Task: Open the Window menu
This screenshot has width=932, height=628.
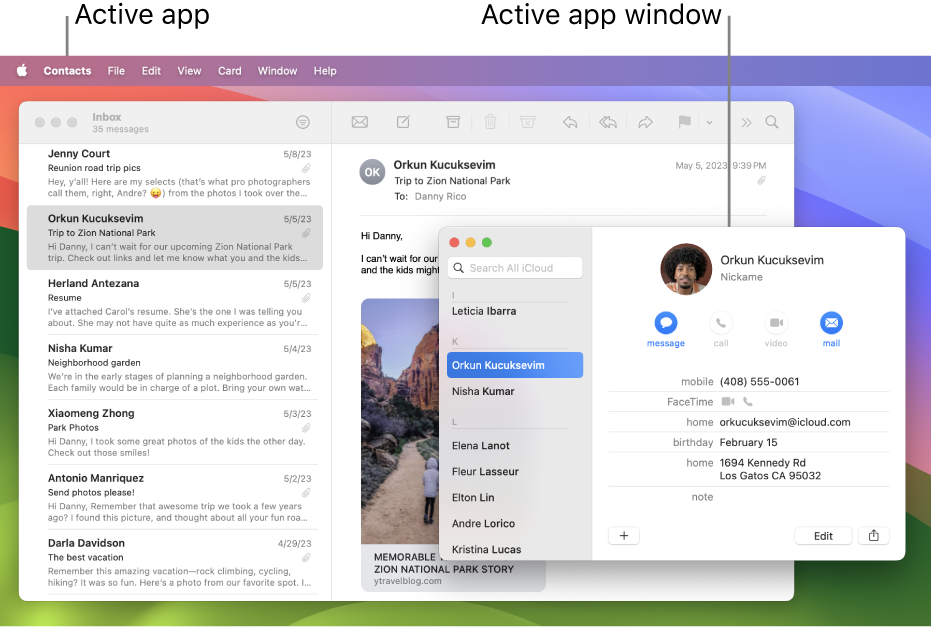Action: (x=277, y=71)
